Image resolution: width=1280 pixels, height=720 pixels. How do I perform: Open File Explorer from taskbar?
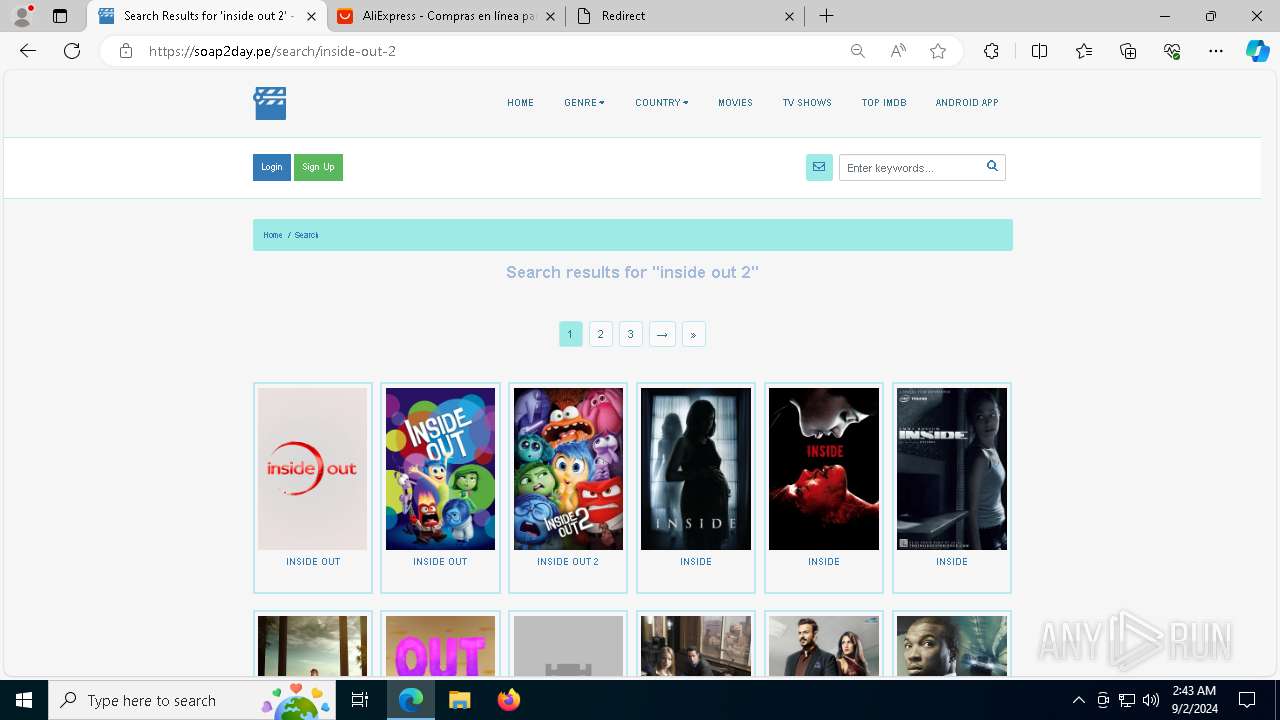459,700
